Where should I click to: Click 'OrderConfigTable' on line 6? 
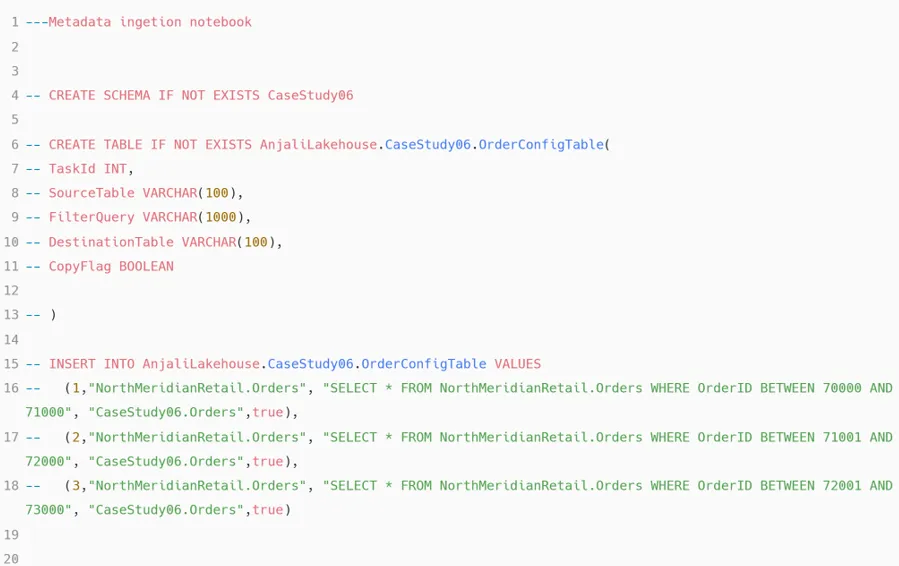tap(541, 145)
